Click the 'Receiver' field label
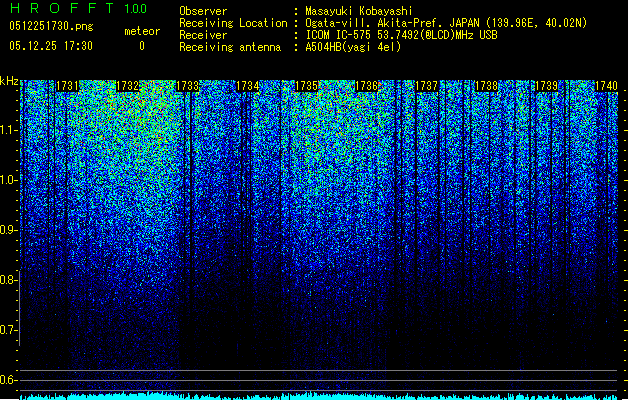Viewport: 629px width, 400px height. click(x=203, y=35)
